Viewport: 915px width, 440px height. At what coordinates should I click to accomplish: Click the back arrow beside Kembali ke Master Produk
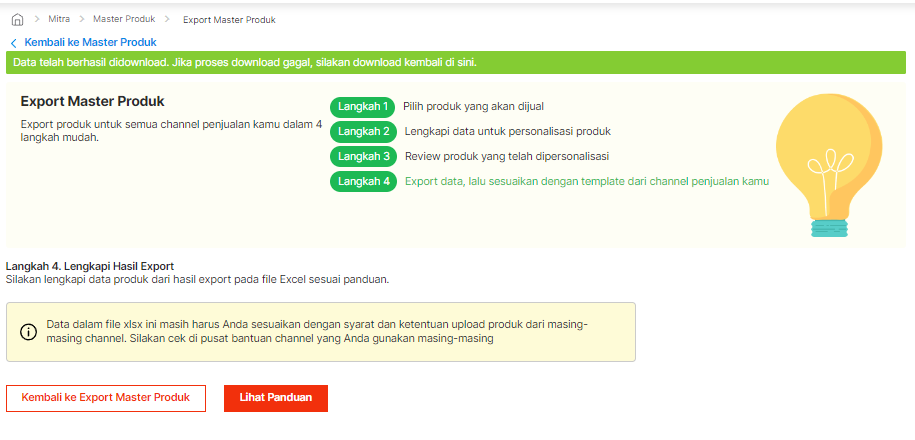[14, 43]
